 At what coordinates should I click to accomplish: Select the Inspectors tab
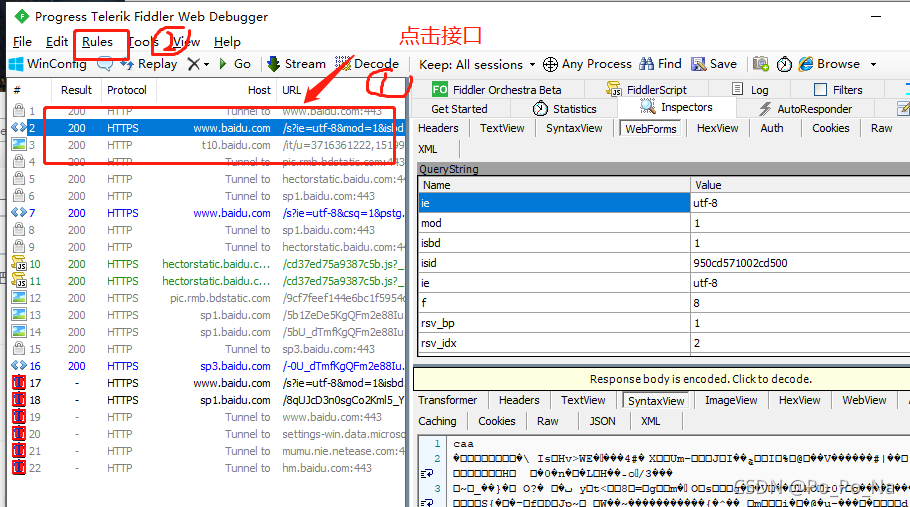pyautogui.click(x=677, y=107)
